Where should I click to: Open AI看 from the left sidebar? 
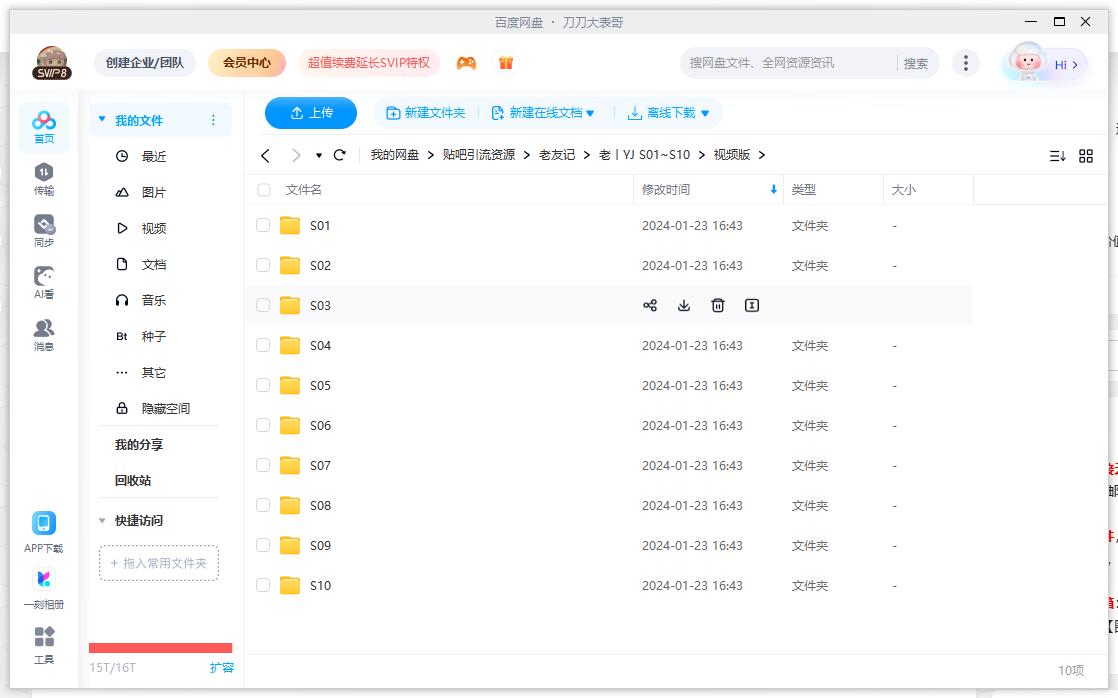(42, 281)
